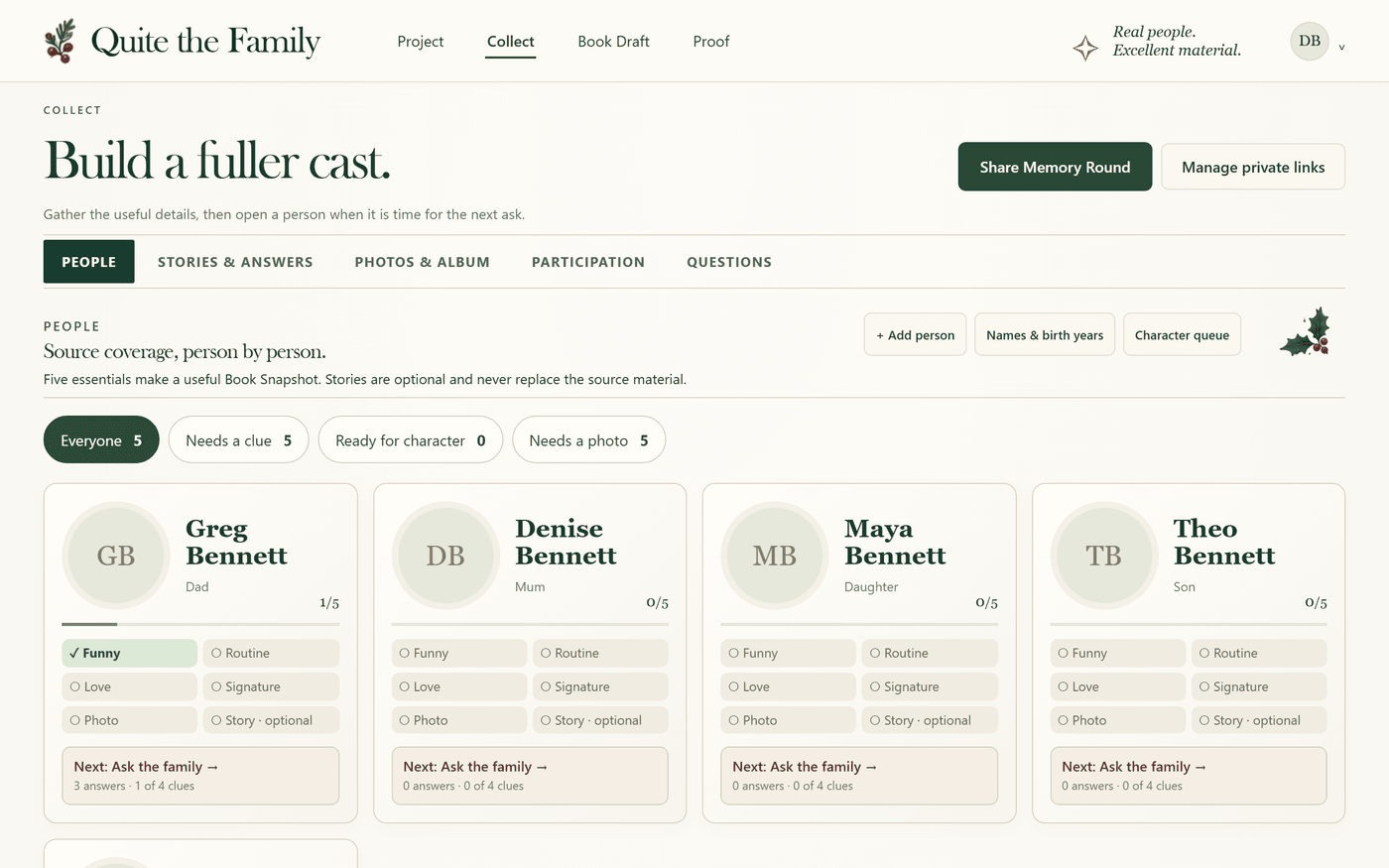Click Denise Bennett's Funny chip

(459, 653)
